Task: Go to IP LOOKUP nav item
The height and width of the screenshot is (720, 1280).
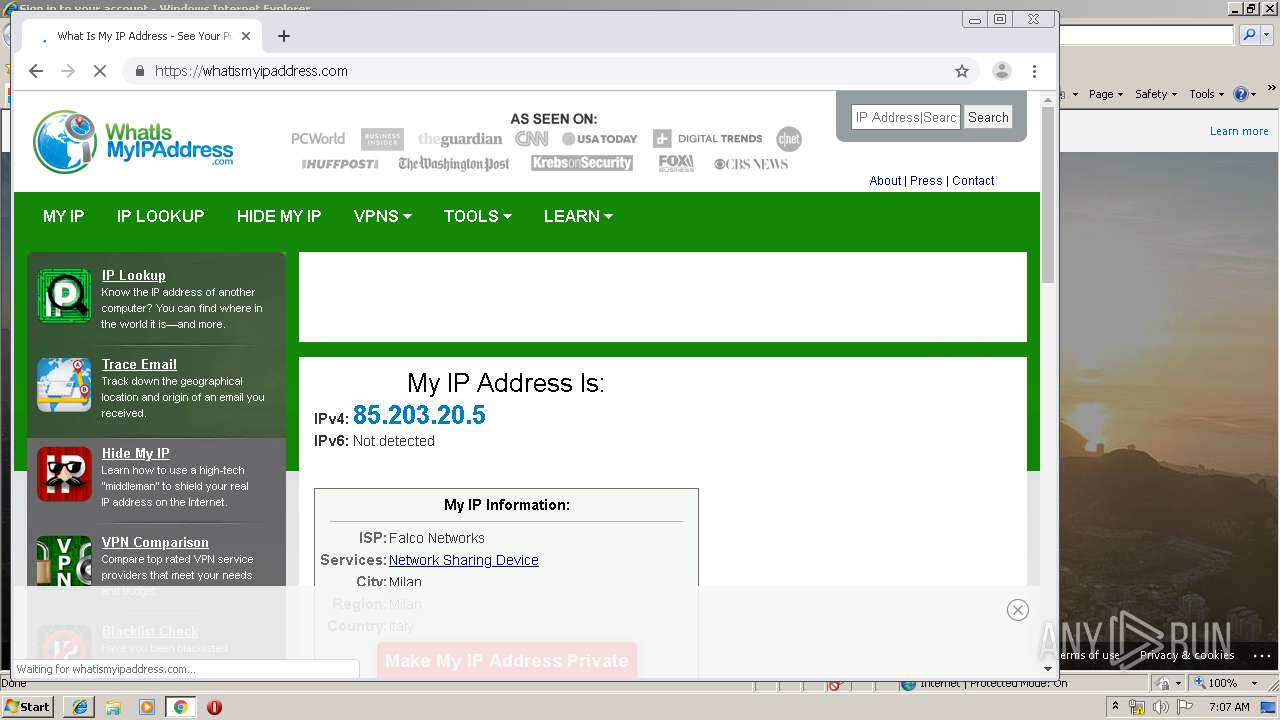Action: [160, 216]
